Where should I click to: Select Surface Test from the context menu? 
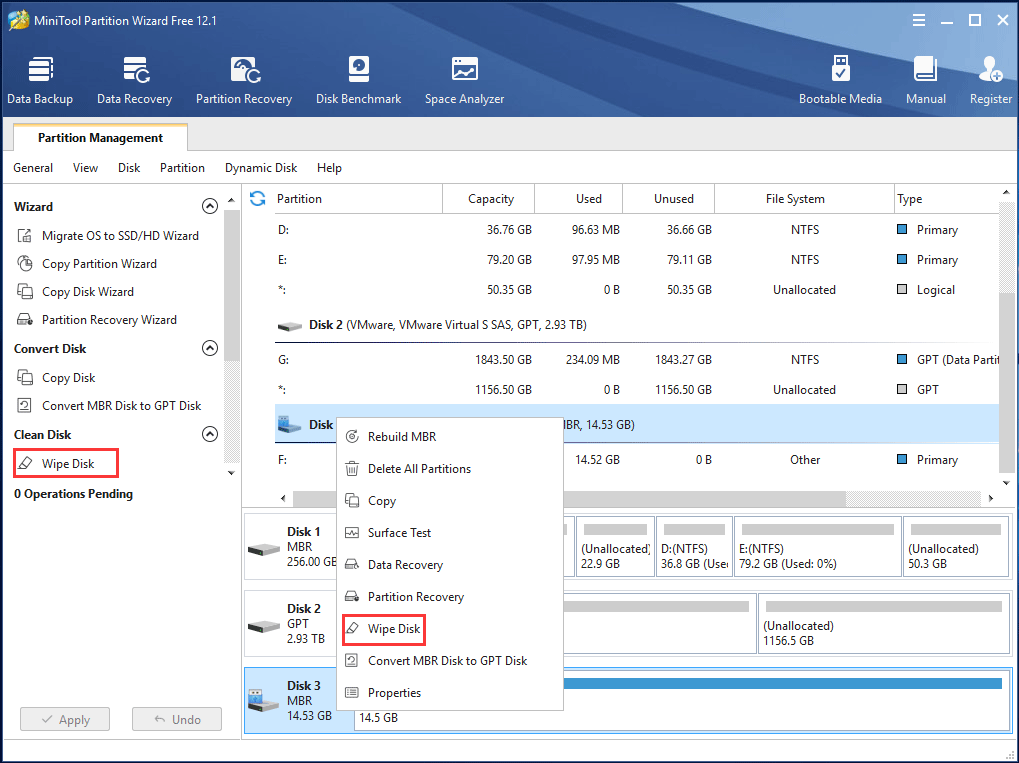[x=399, y=532]
